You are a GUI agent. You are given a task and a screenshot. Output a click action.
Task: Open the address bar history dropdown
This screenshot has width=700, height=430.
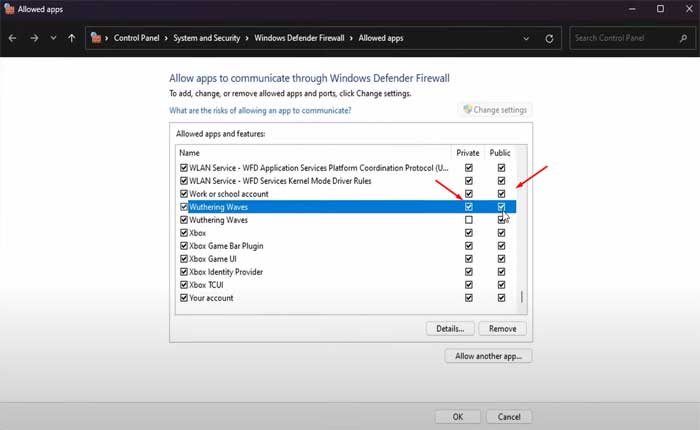click(527, 39)
